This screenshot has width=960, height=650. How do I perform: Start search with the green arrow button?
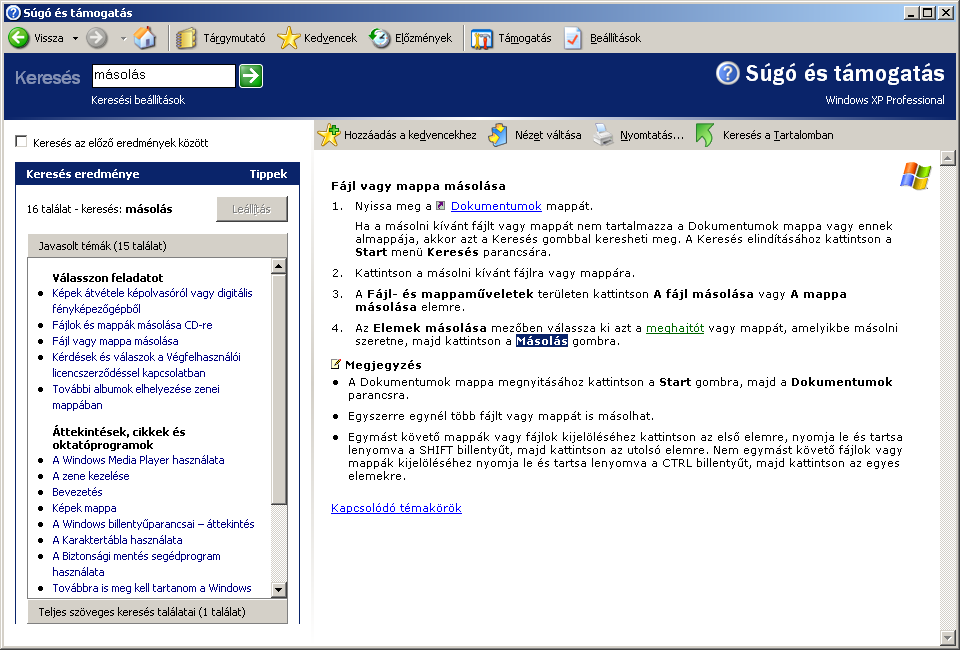pyautogui.click(x=250, y=76)
